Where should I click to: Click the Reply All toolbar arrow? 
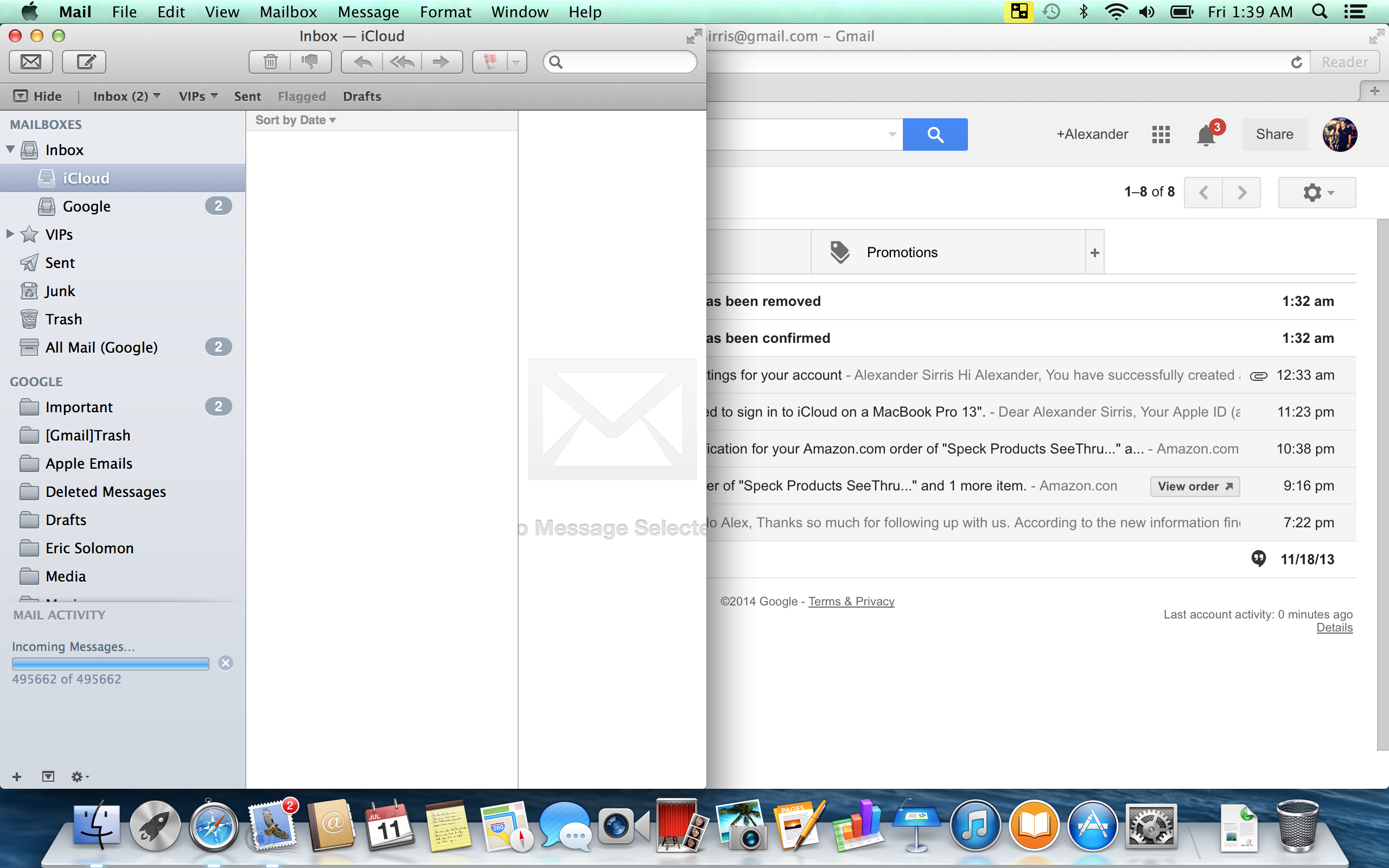click(402, 61)
